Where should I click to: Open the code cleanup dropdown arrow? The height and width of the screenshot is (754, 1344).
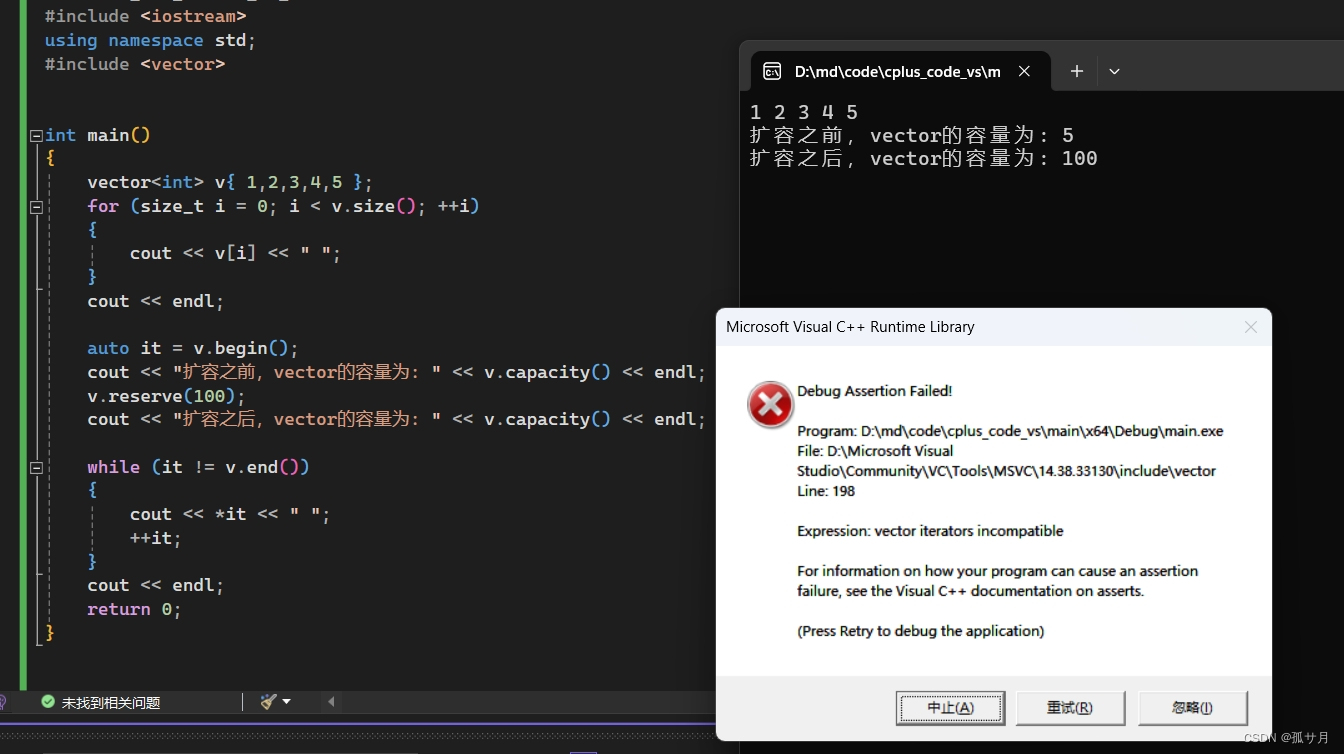pos(287,702)
